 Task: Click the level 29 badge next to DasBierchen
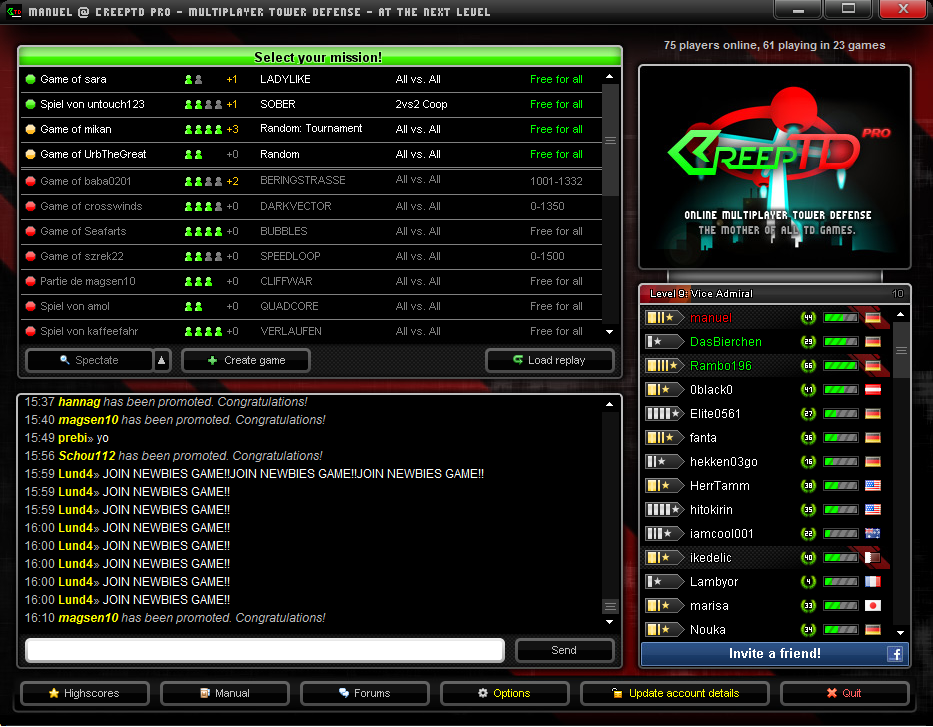pos(808,341)
